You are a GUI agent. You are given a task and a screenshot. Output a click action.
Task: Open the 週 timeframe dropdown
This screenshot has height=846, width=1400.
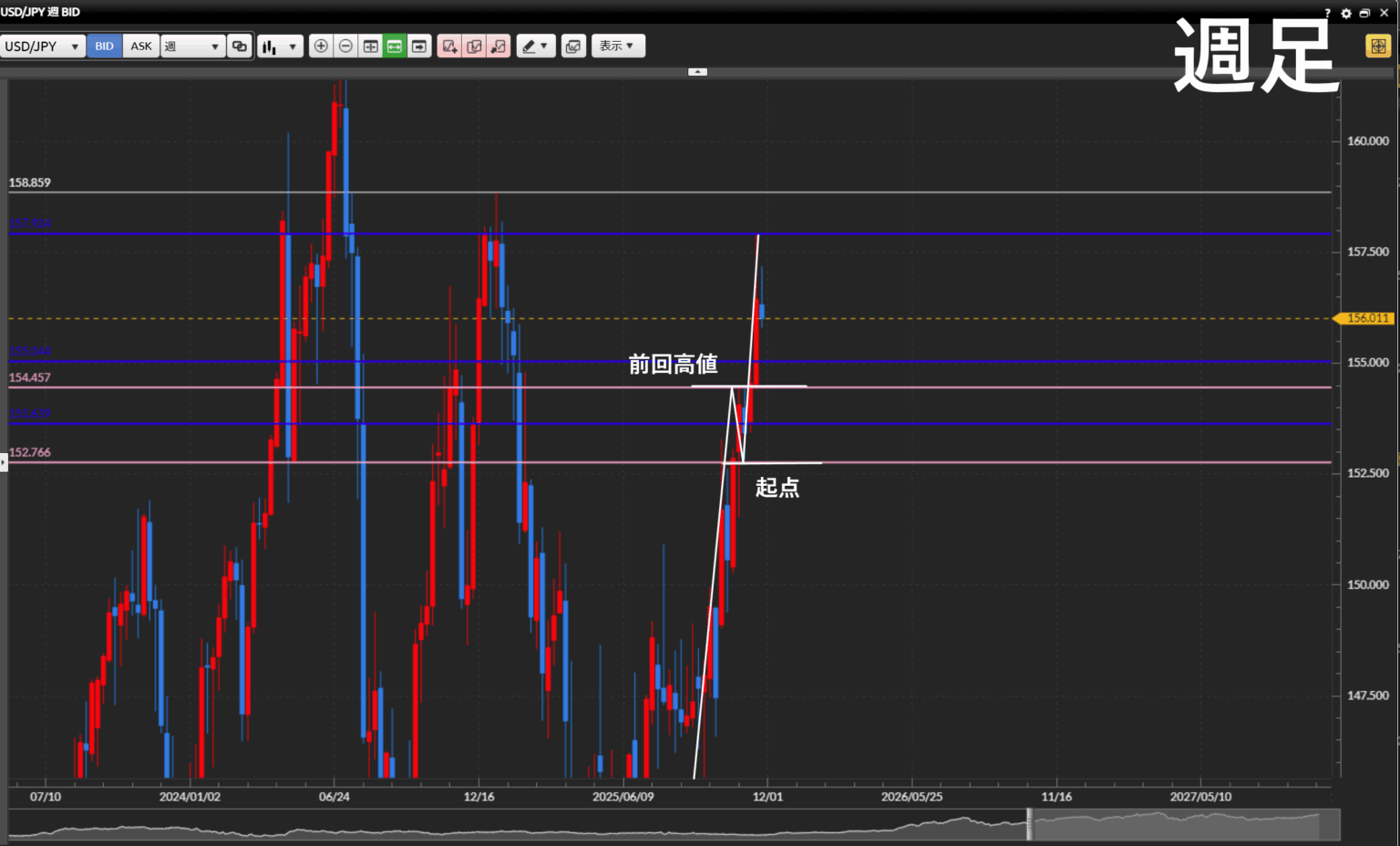pyautogui.click(x=192, y=46)
